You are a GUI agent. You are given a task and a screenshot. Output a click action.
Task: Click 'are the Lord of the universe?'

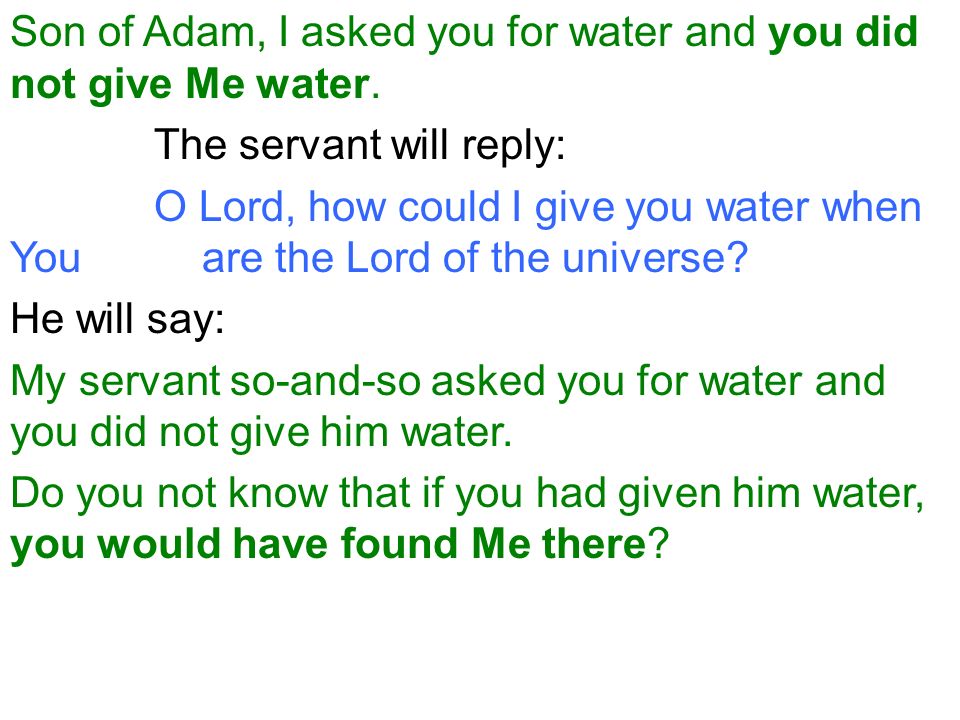pos(475,258)
